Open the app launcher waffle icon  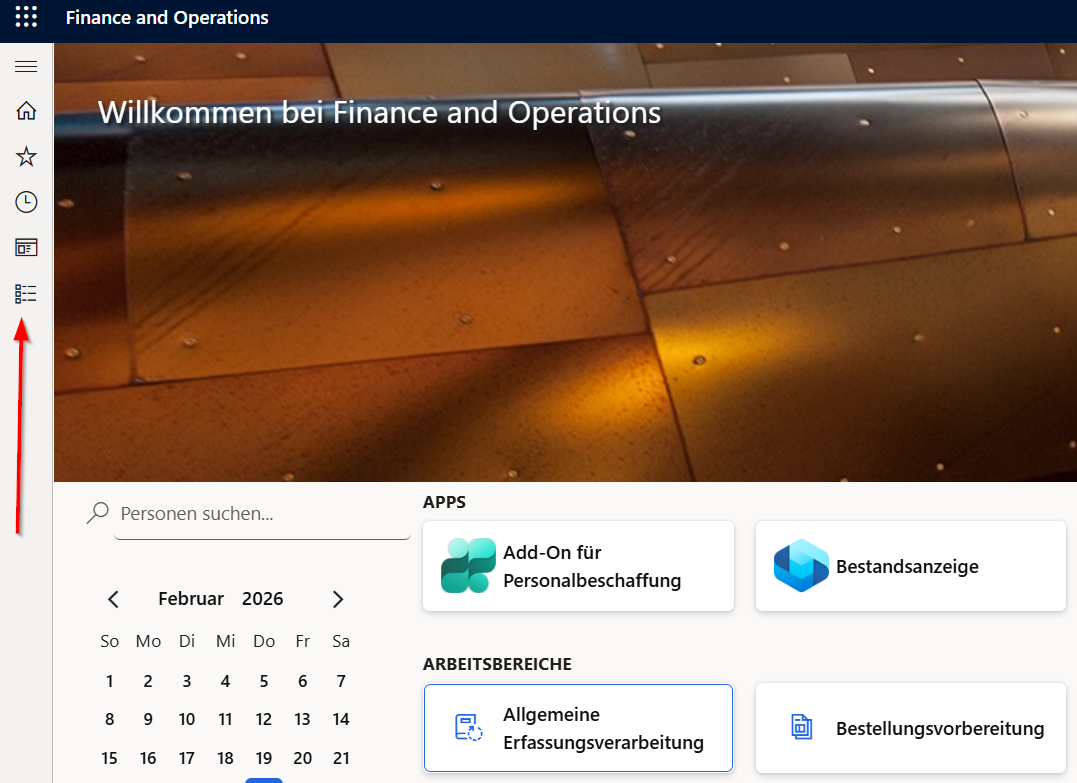click(x=26, y=17)
